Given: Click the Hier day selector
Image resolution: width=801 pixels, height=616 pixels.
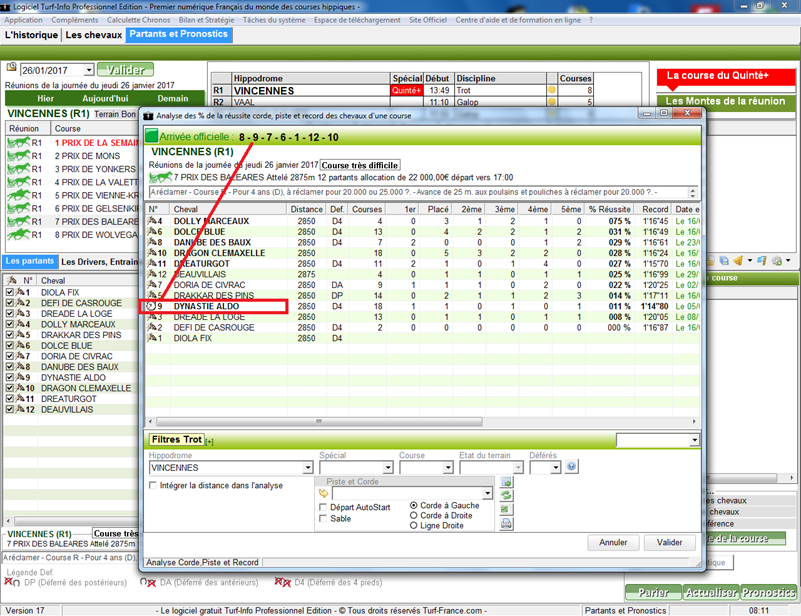Looking at the screenshot, I should 45,98.
